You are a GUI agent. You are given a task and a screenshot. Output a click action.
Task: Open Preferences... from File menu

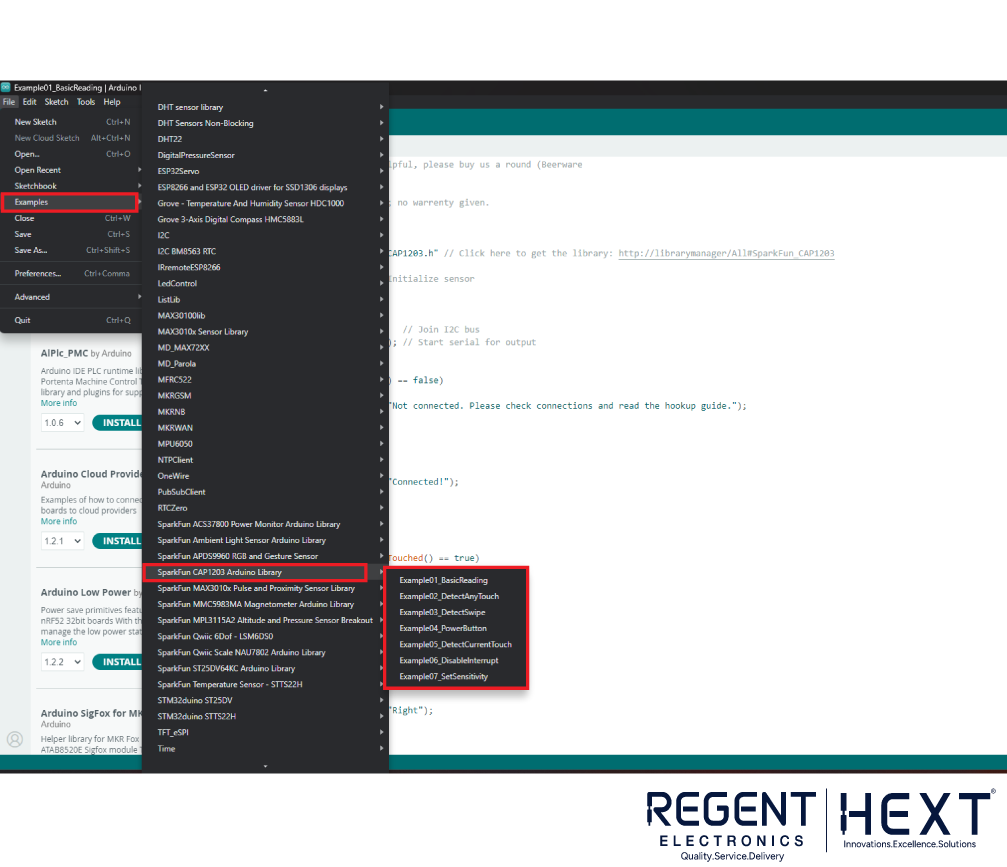point(71,274)
